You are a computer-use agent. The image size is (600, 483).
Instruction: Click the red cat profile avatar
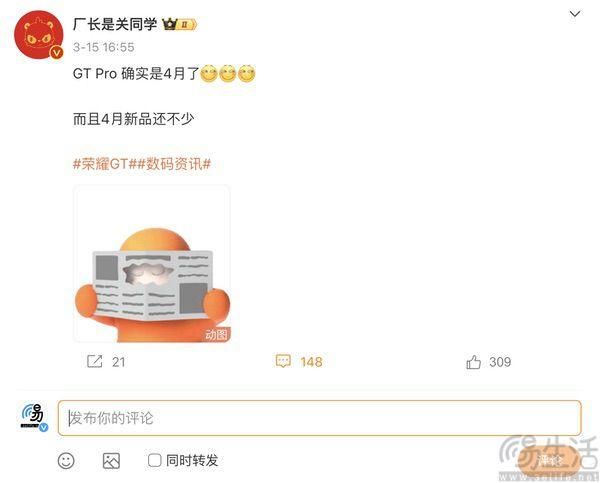point(39,35)
